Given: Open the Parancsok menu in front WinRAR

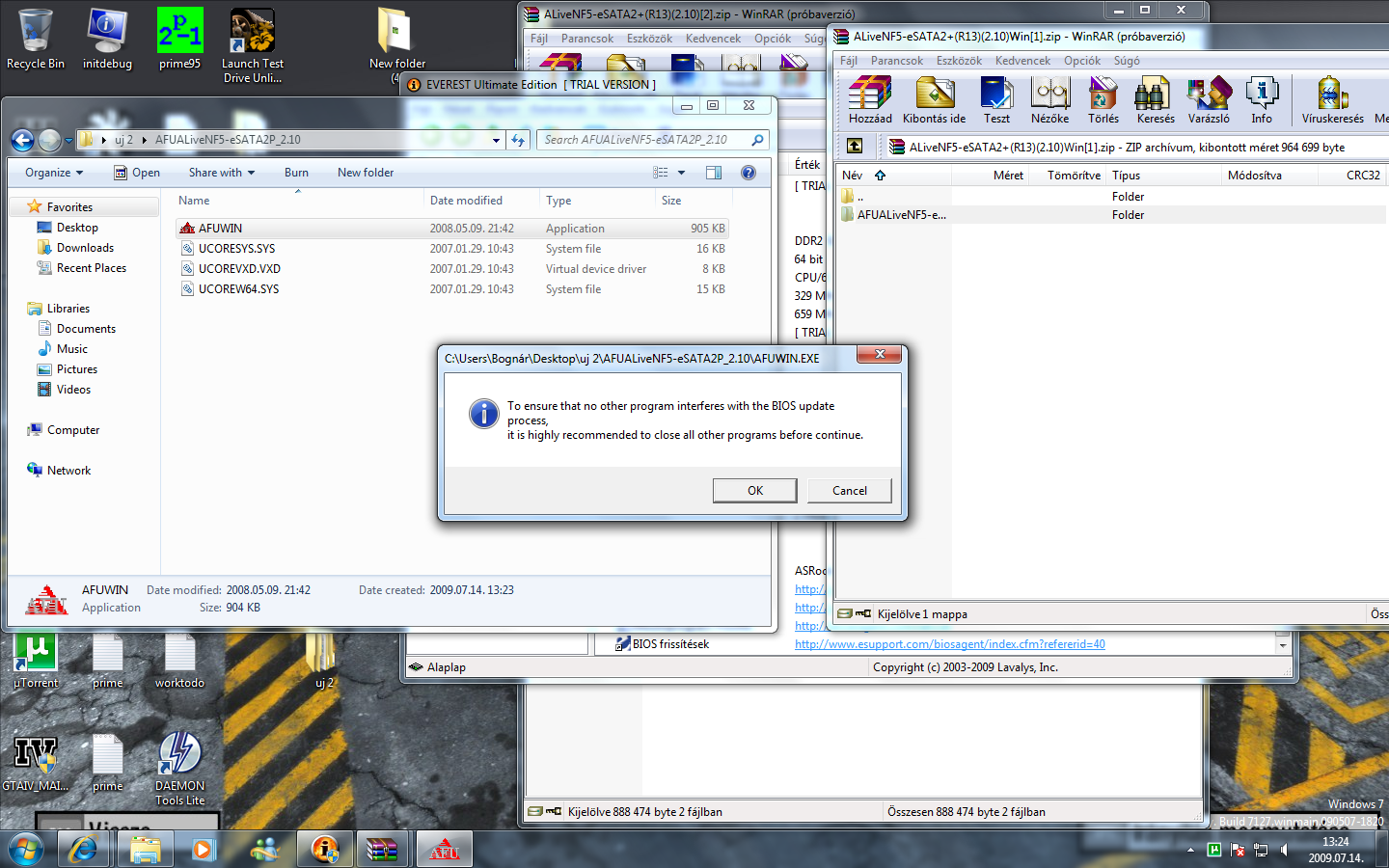Looking at the screenshot, I should coord(896,60).
